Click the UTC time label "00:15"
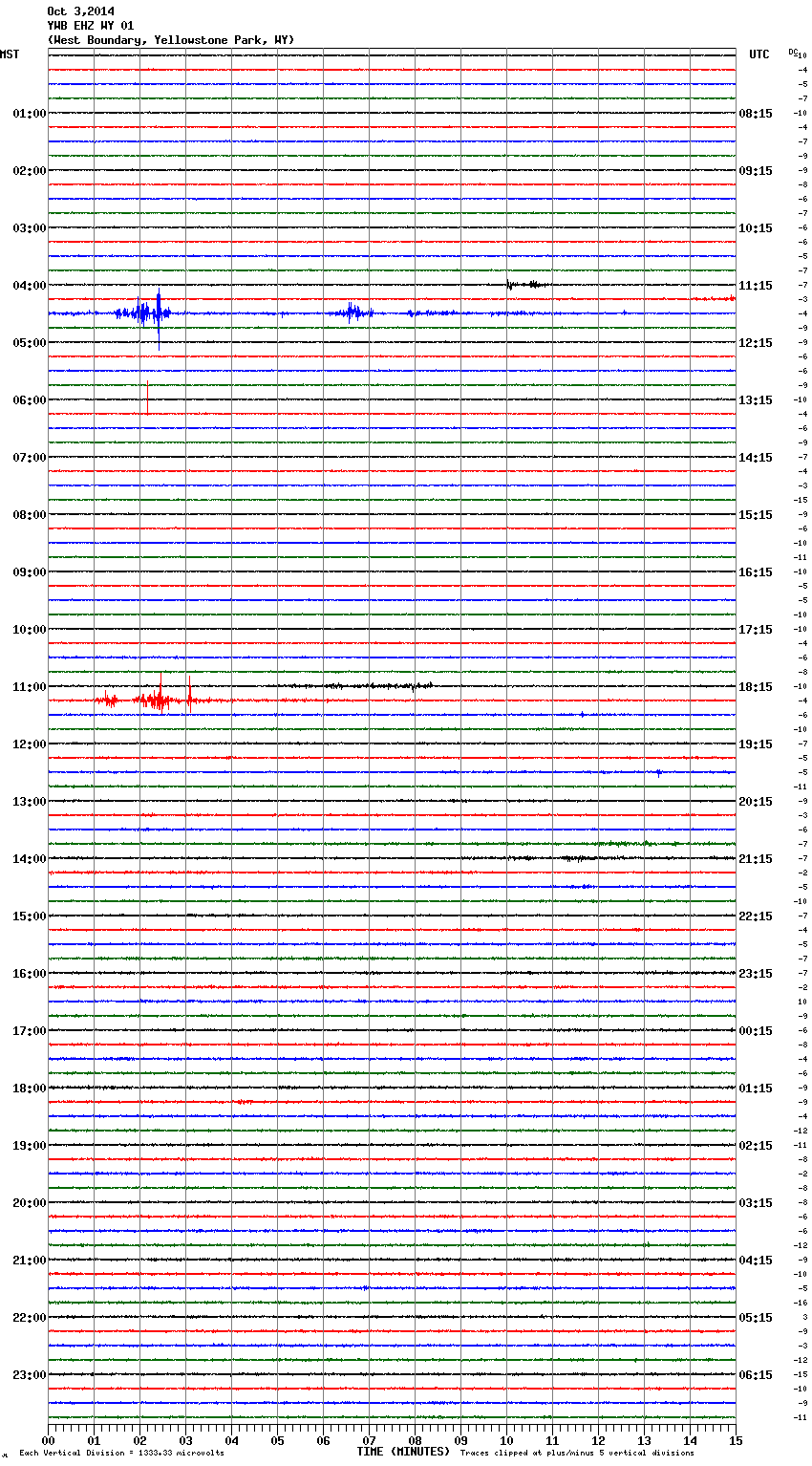Screen dimensions: 812x1466 click(756, 1031)
